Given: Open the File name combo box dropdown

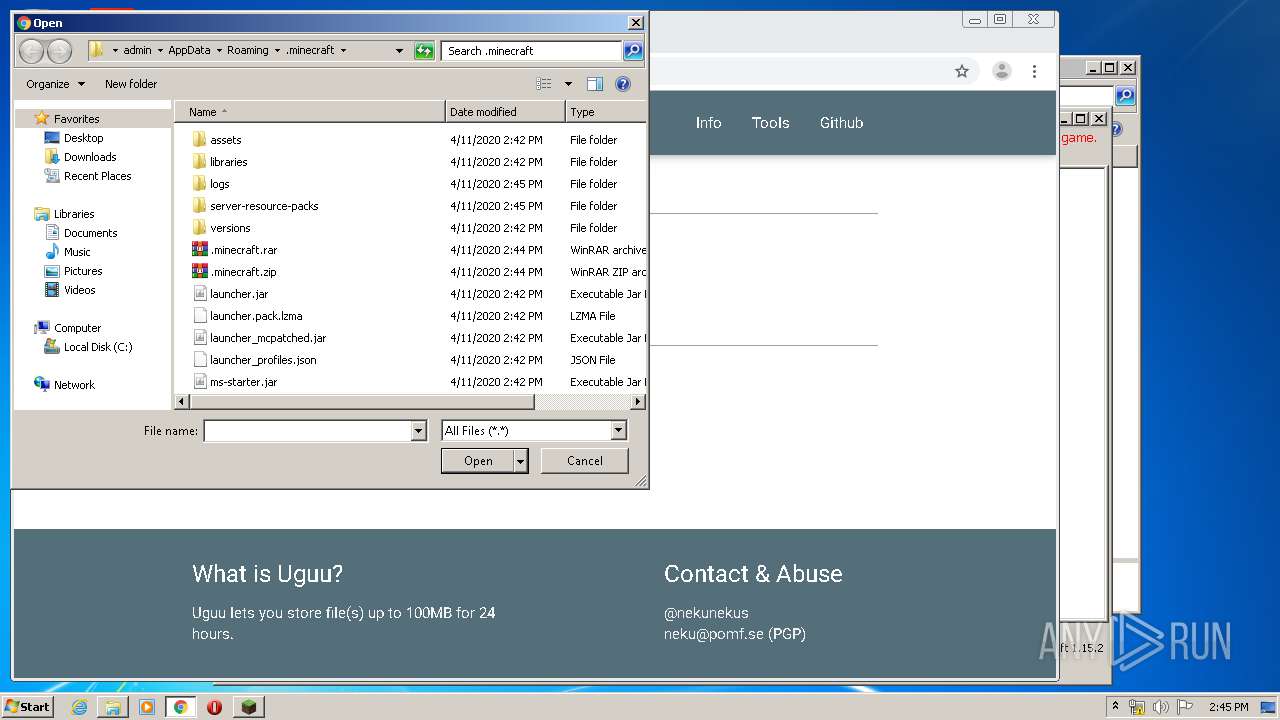Looking at the screenshot, I should click(419, 431).
